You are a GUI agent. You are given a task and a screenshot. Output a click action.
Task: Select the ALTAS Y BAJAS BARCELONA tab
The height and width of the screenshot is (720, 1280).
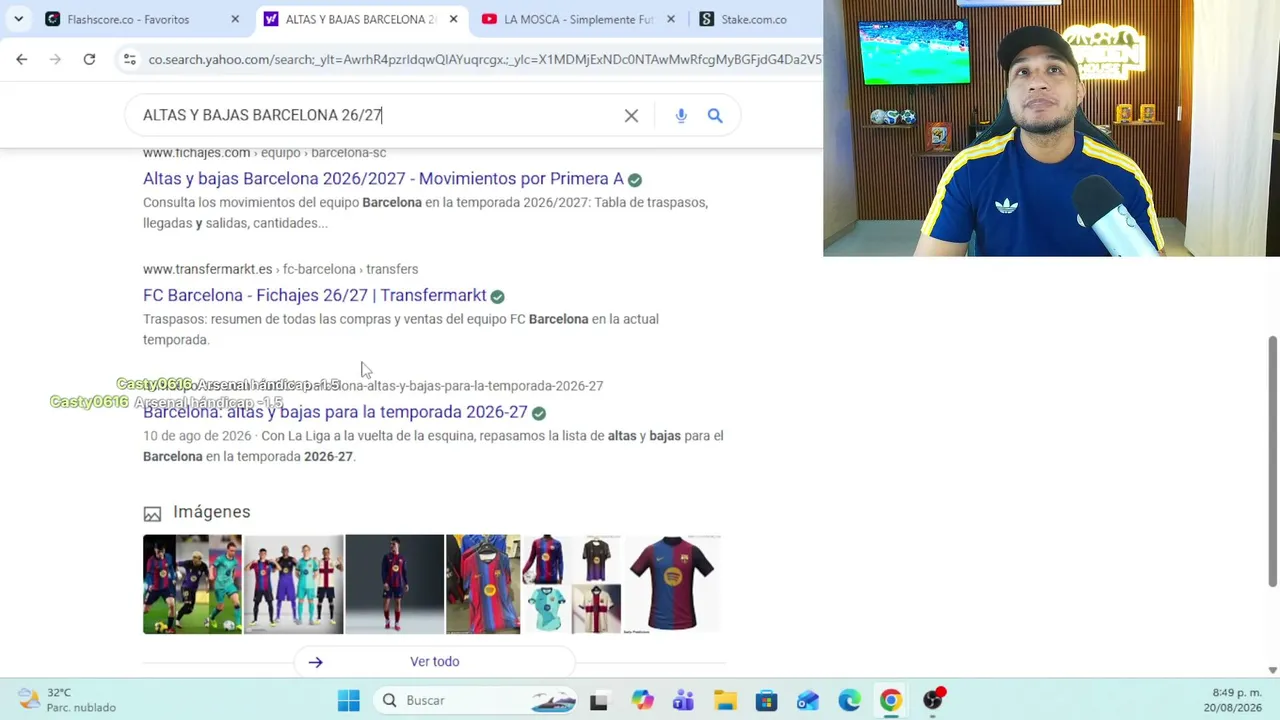(x=350, y=19)
